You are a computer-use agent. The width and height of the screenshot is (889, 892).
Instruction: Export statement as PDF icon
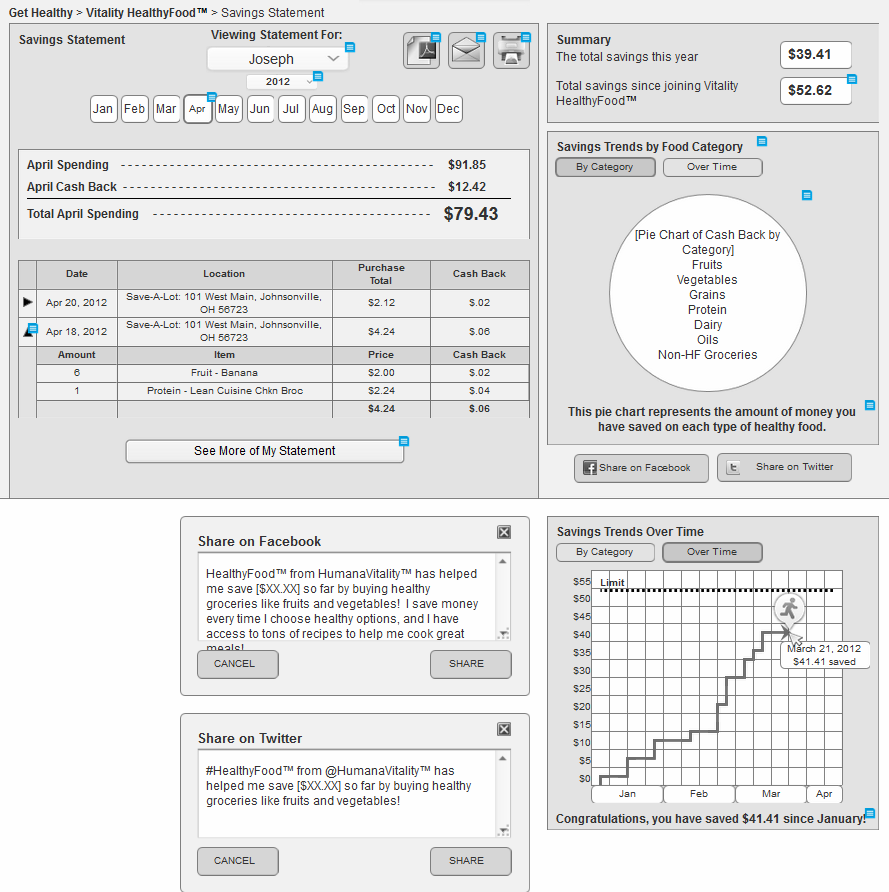(421, 51)
